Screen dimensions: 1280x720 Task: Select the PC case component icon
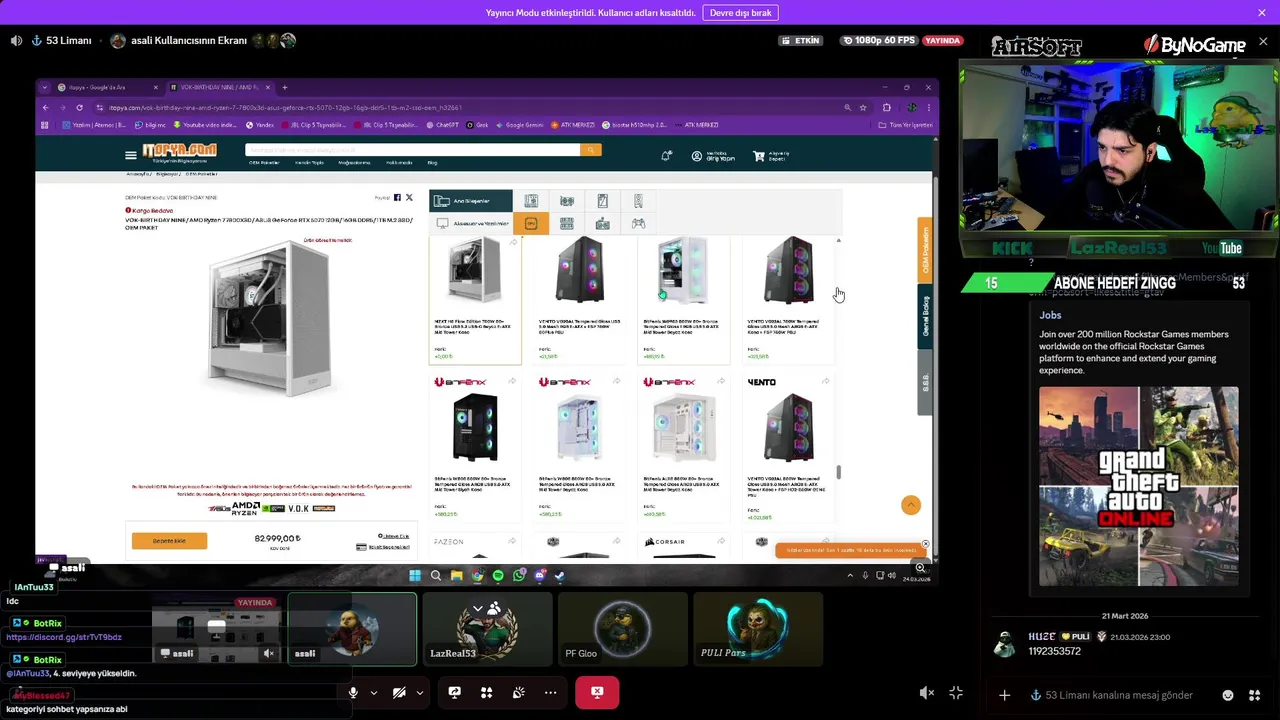coord(638,201)
